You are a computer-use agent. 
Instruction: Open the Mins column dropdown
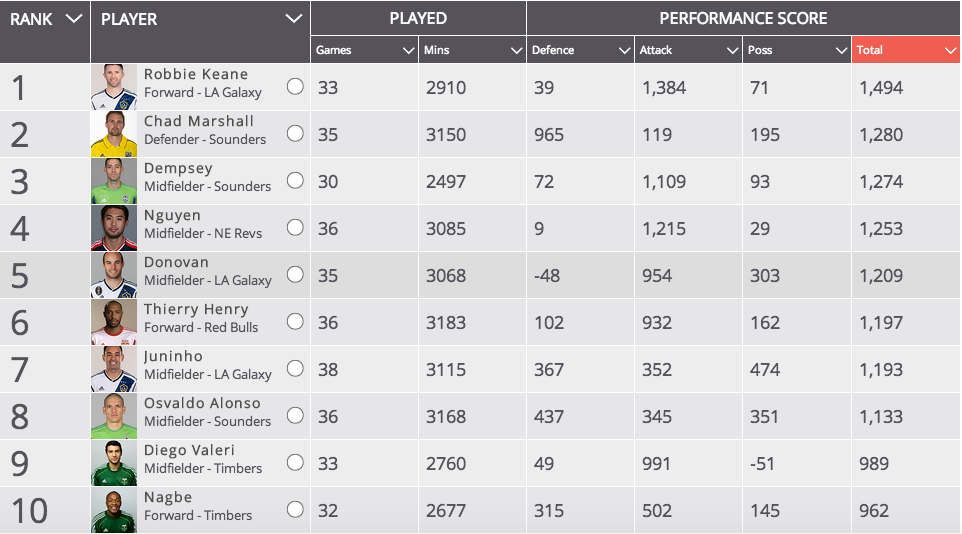[x=517, y=50]
